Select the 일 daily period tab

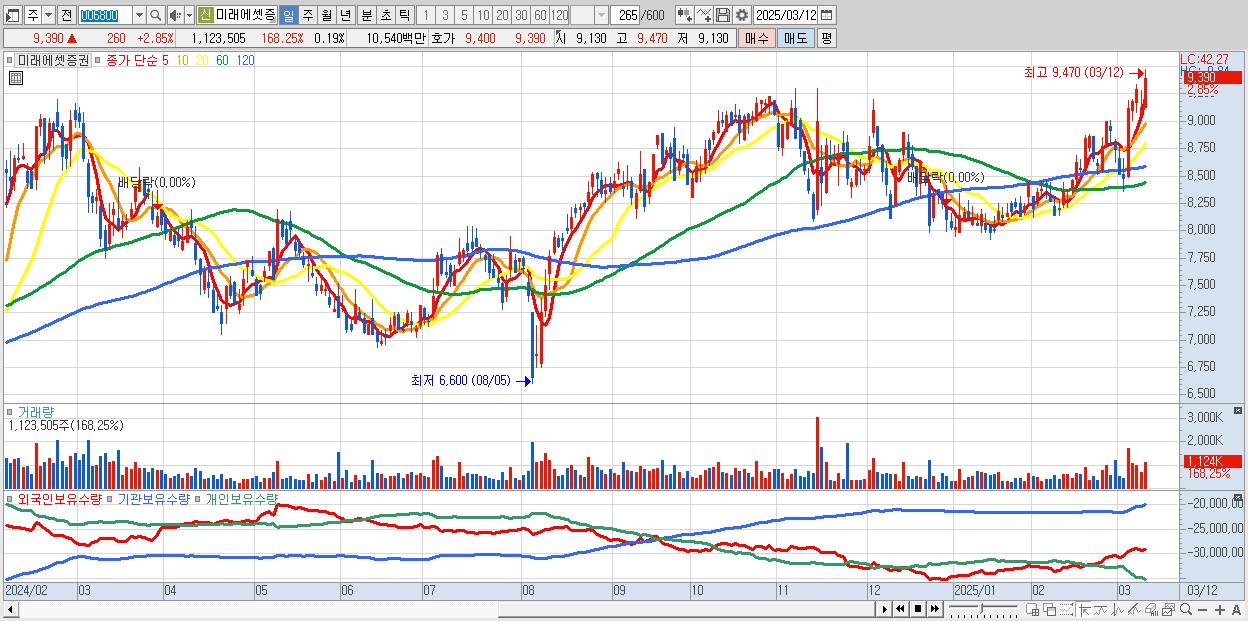click(x=288, y=15)
